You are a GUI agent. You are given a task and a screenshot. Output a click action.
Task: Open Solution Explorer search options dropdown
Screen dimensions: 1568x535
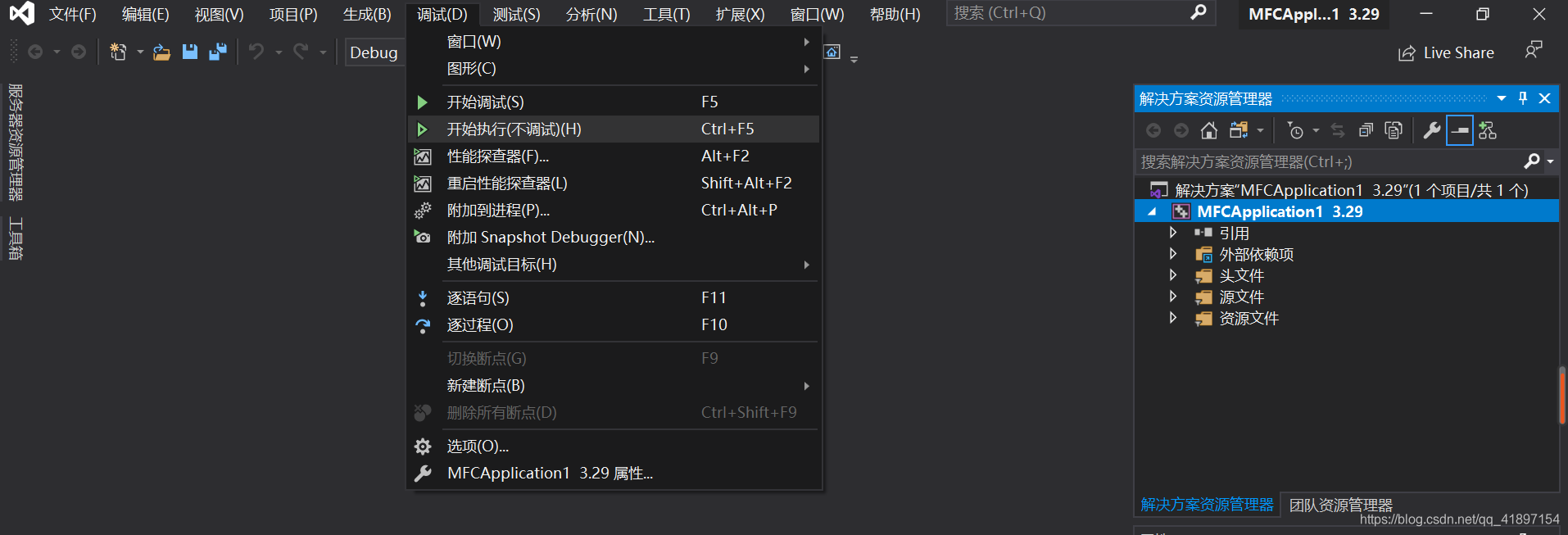(1550, 161)
